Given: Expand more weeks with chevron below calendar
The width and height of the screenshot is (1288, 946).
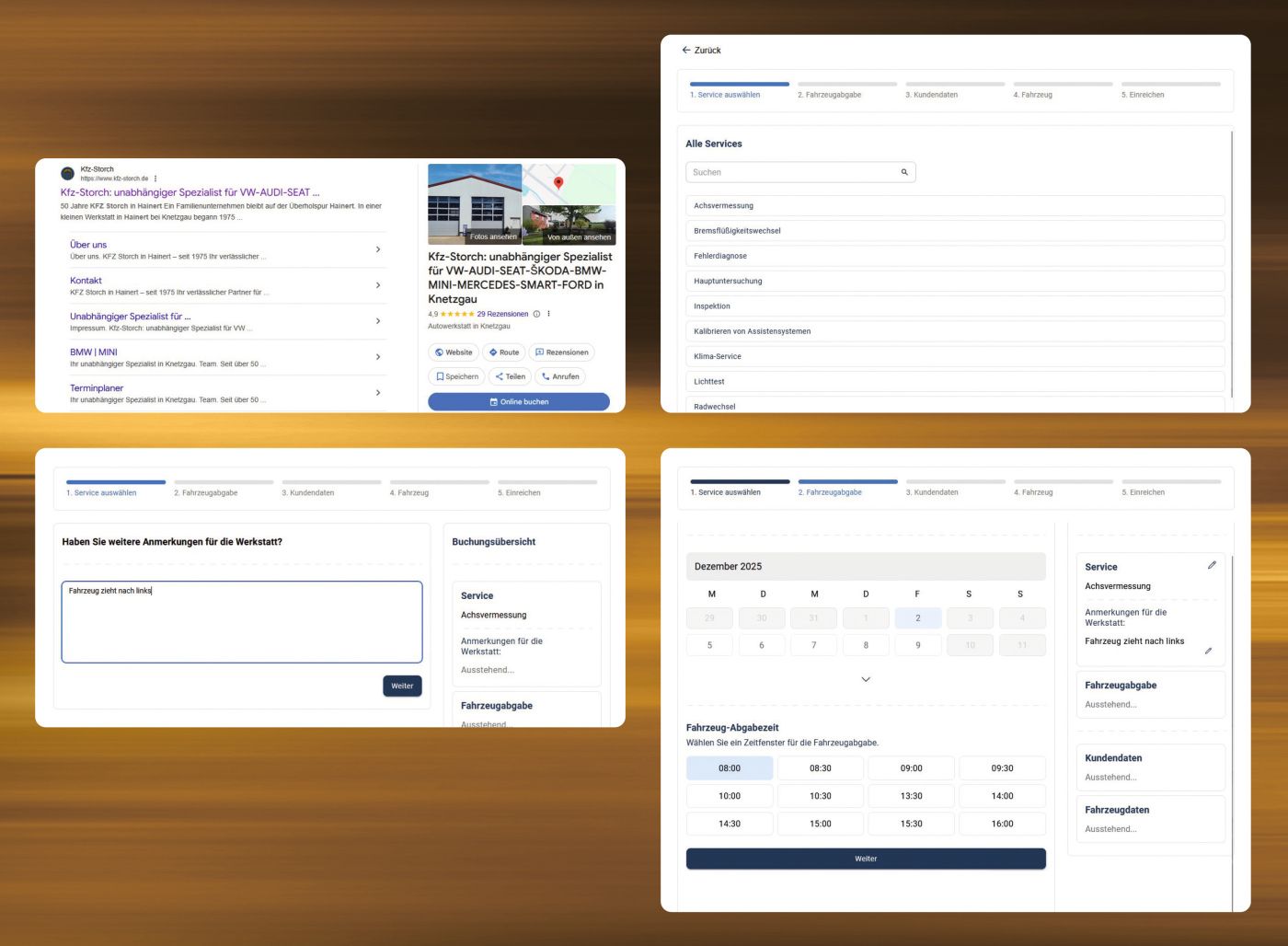Looking at the screenshot, I should [x=865, y=679].
